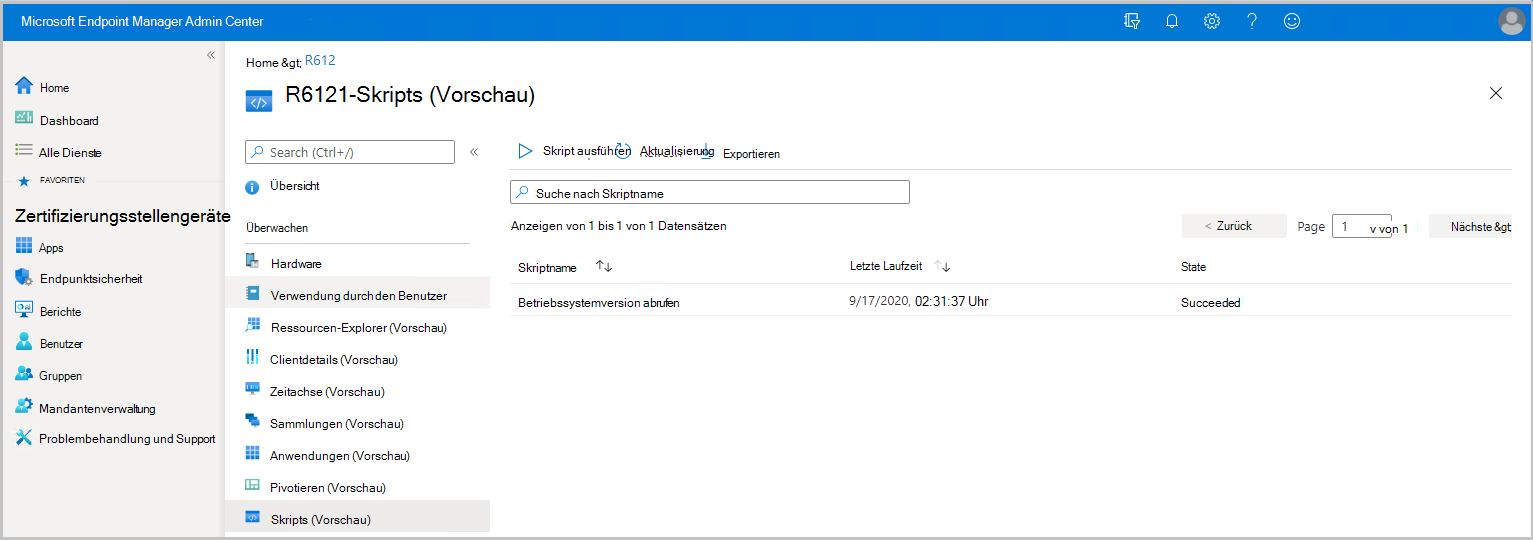
Task: Click the State column header
Action: [1193, 267]
